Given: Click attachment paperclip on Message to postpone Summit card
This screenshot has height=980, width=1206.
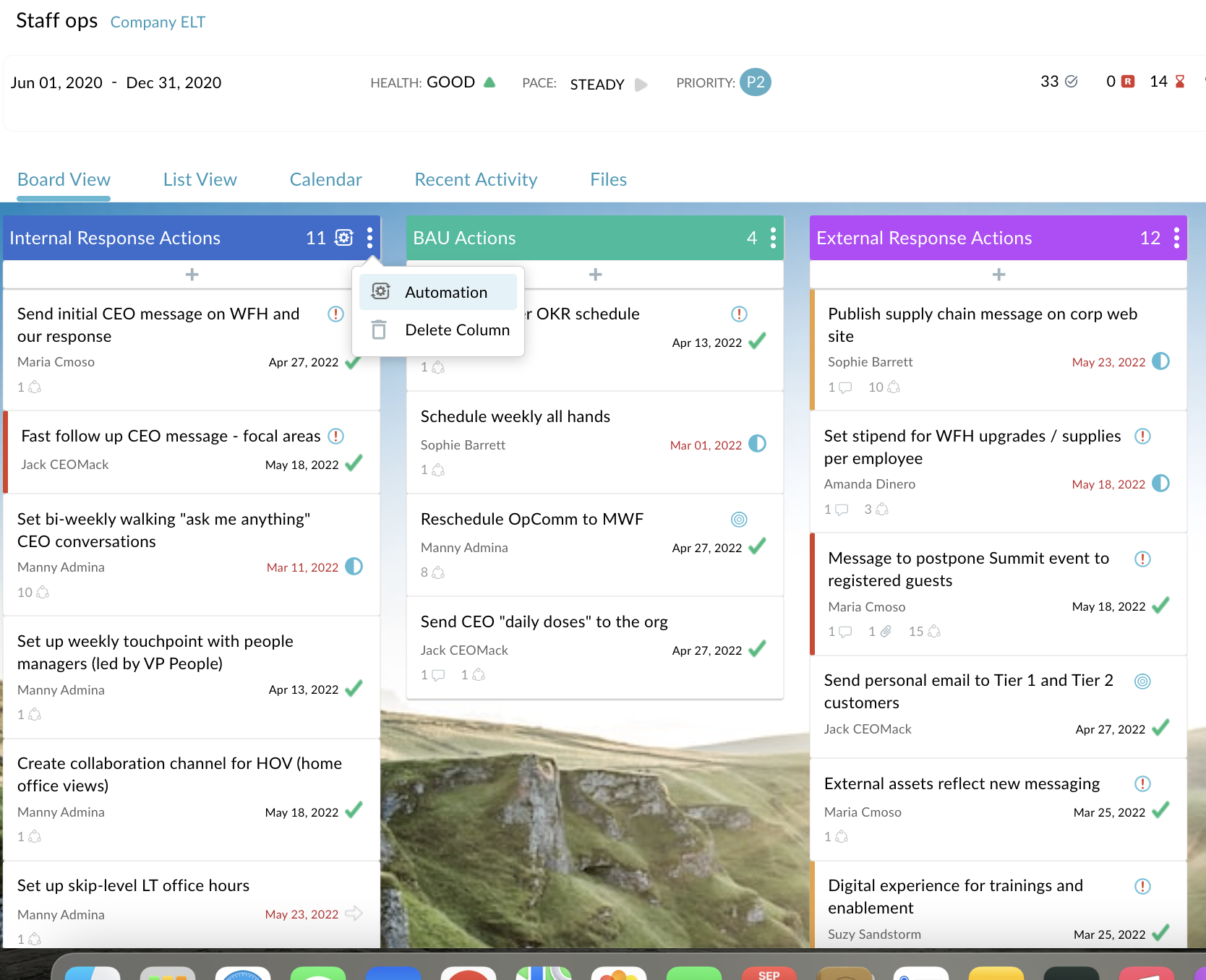Looking at the screenshot, I should click(x=885, y=632).
